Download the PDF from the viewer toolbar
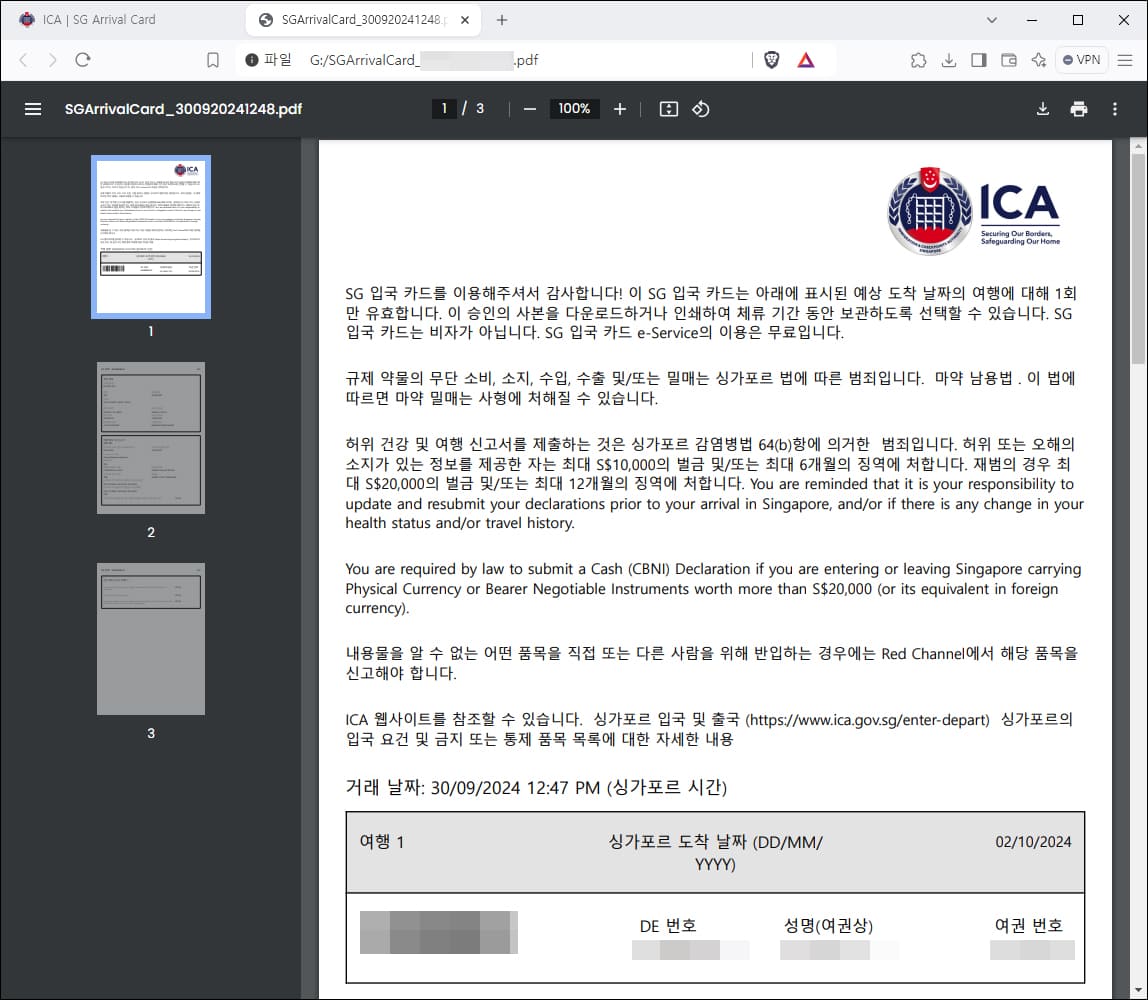Viewport: 1148px width, 1000px height. [1043, 109]
